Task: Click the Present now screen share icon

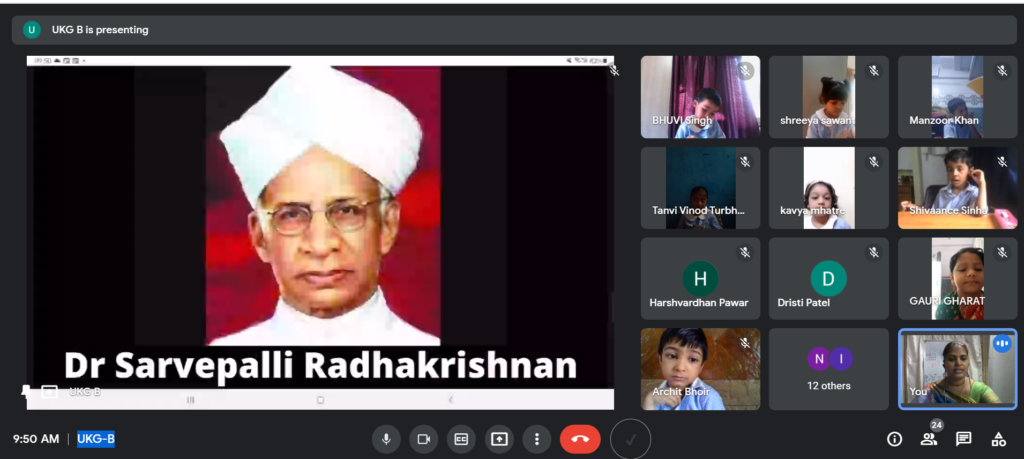Action: pyautogui.click(x=499, y=439)
